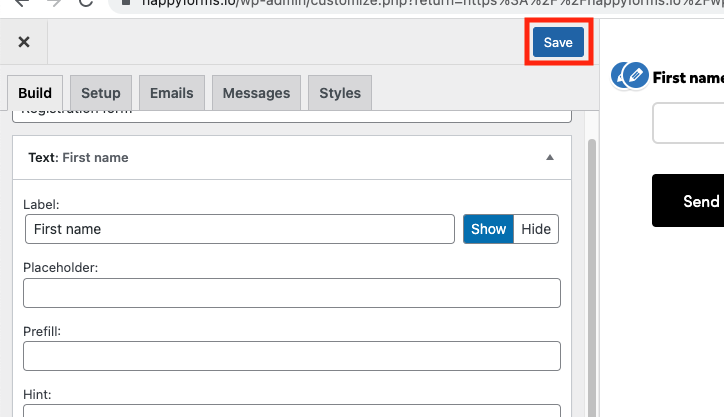Set label visibility to Hide
Screen dimensions: 724x417
point(536,229)
